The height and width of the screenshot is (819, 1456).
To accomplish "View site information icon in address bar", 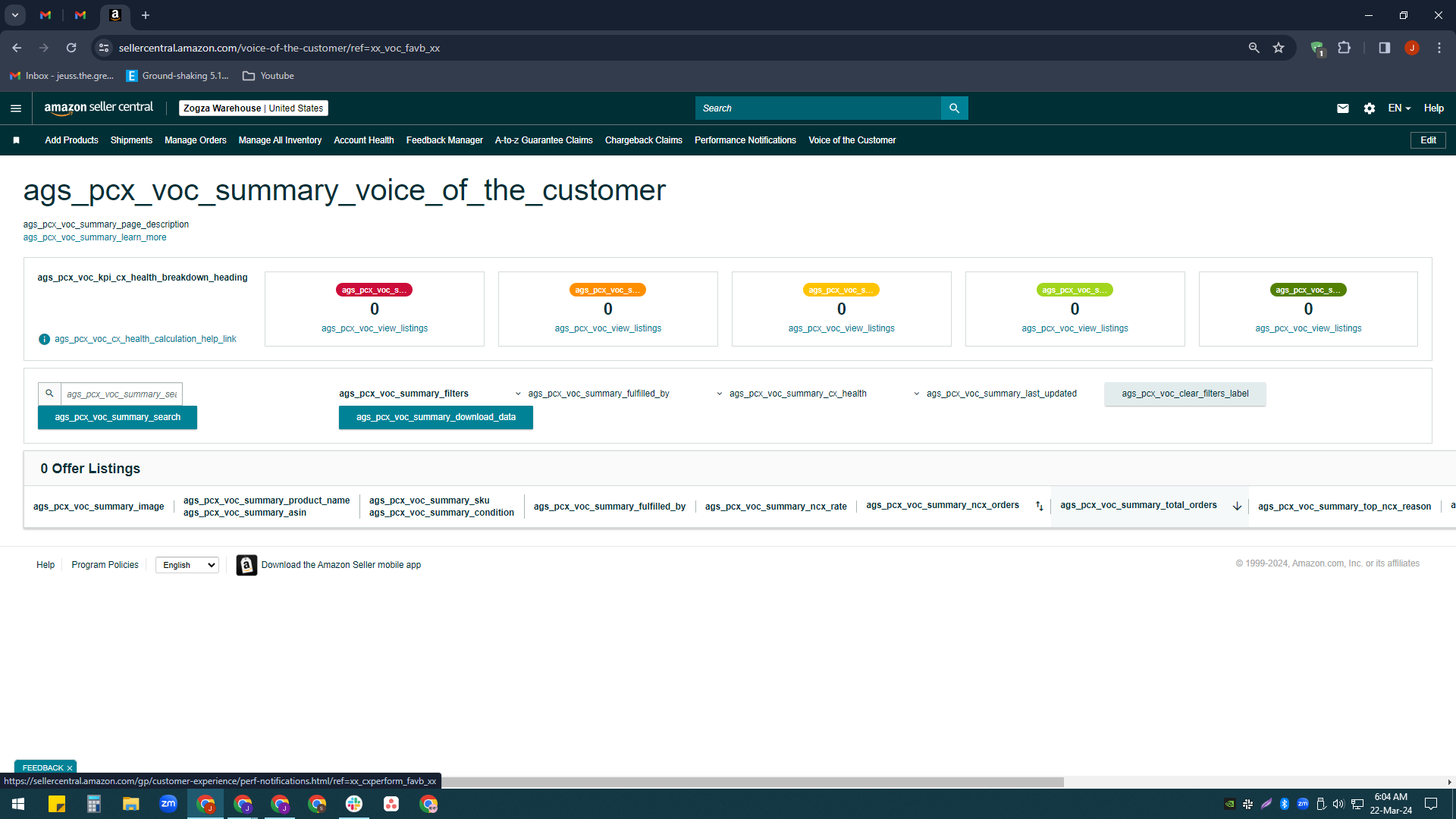I will coord(104,48).
